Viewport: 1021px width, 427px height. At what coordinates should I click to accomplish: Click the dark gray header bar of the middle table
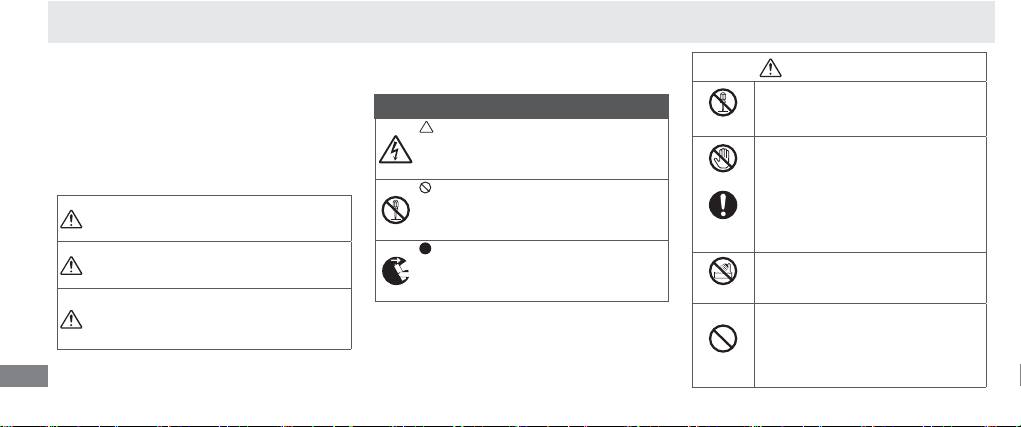point(520,106)
